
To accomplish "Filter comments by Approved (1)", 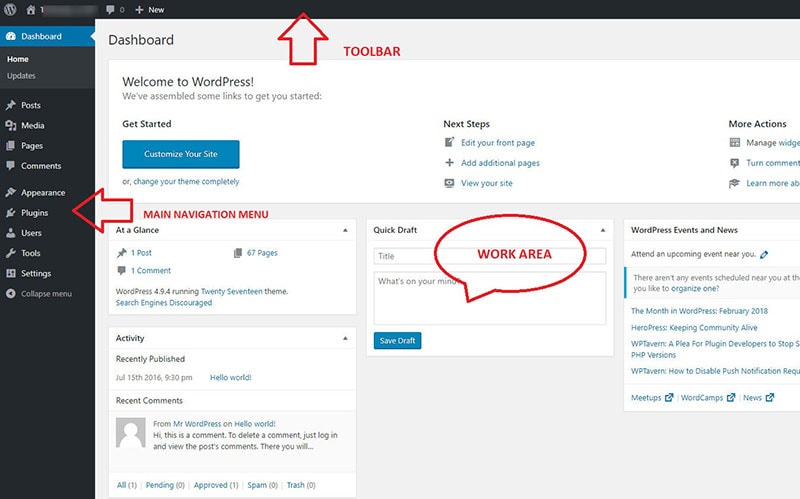I will (x=216, y=485).
